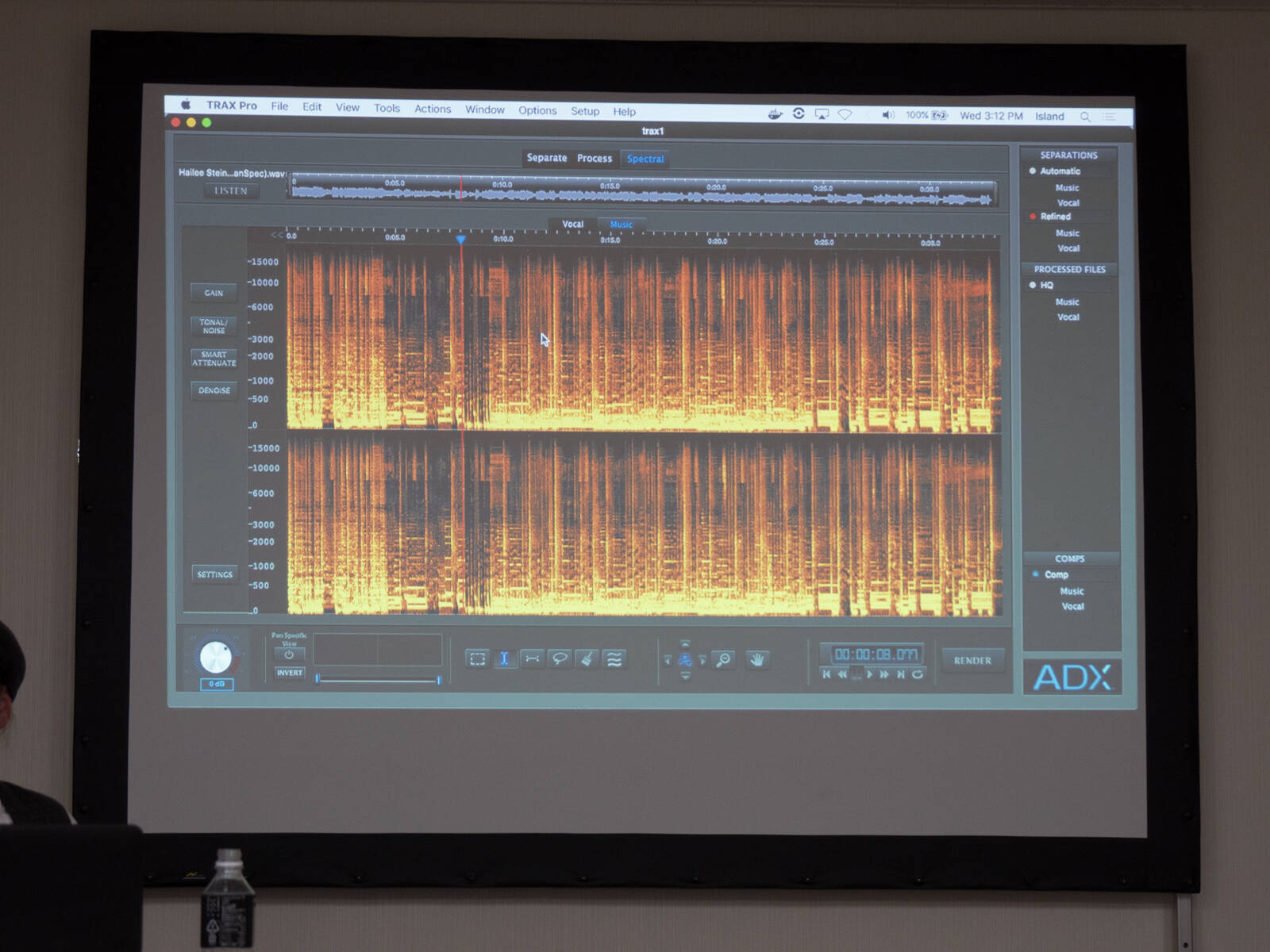Click the DENOISE button
The image size is (1270, 952).
(214, 390)
